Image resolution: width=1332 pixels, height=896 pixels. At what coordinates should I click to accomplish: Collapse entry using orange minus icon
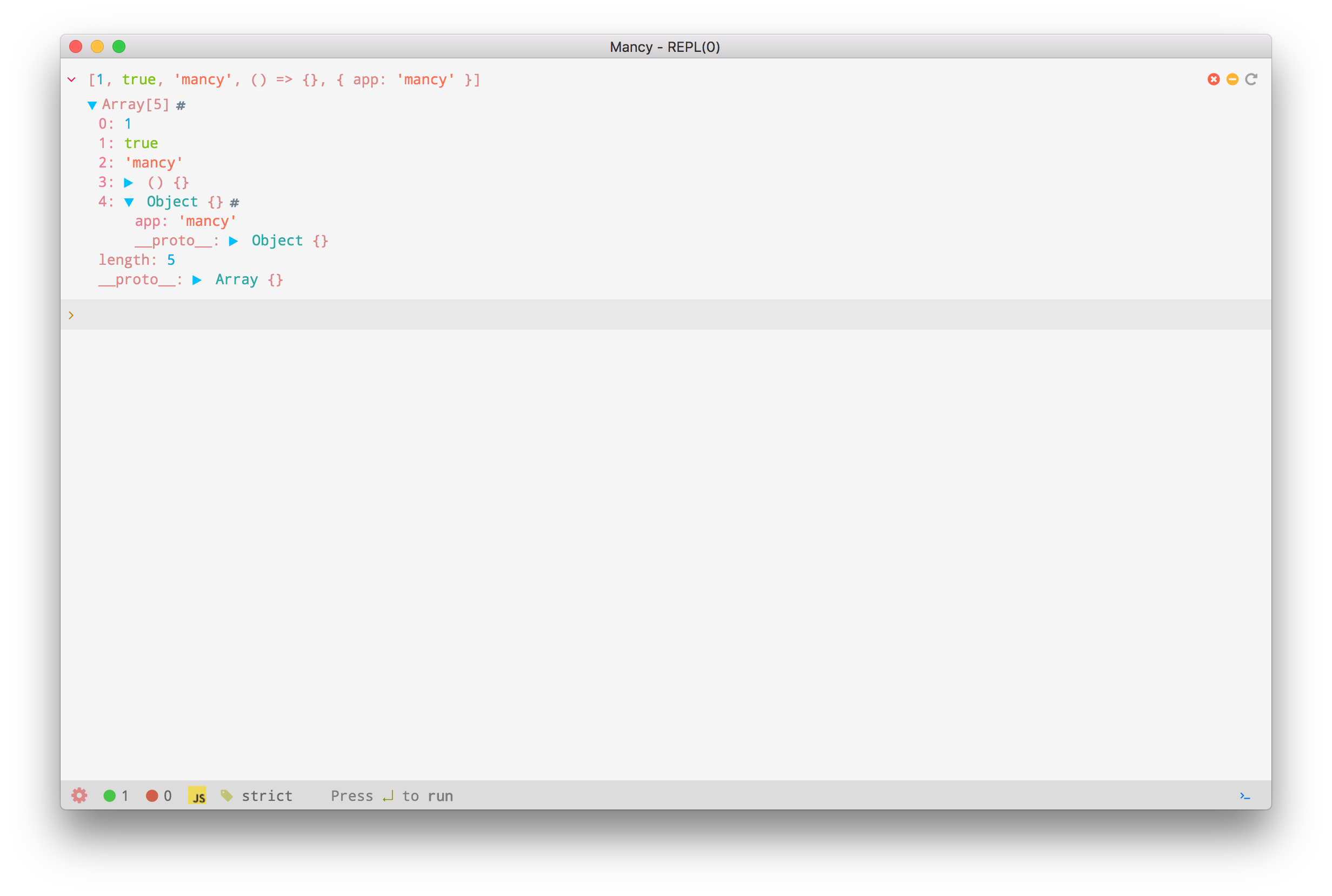1232,79
